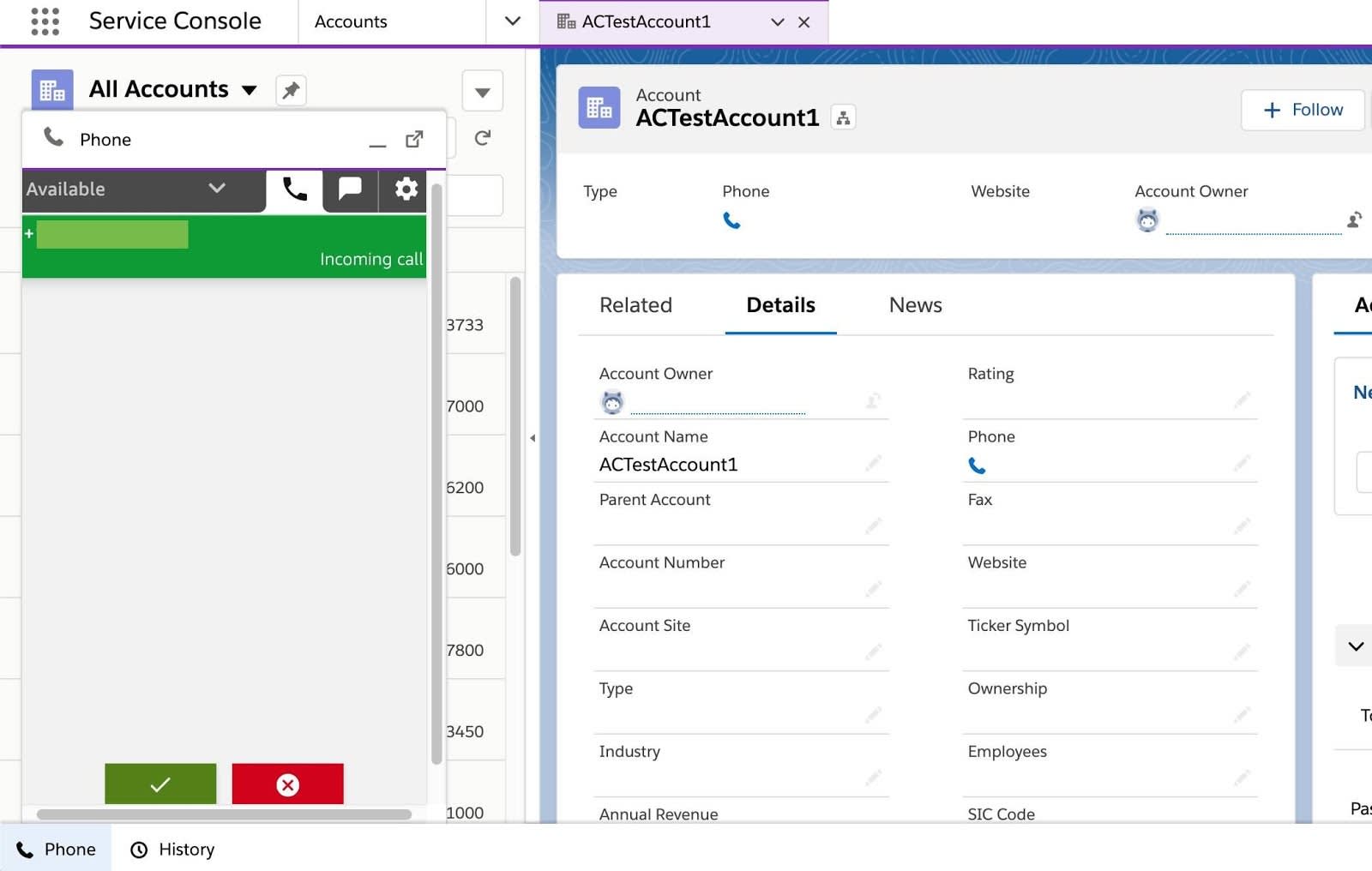Close the ACTestAccount1 workspace tab
The height and width of the screenshot is (871, 1372).
pos(803,22)
